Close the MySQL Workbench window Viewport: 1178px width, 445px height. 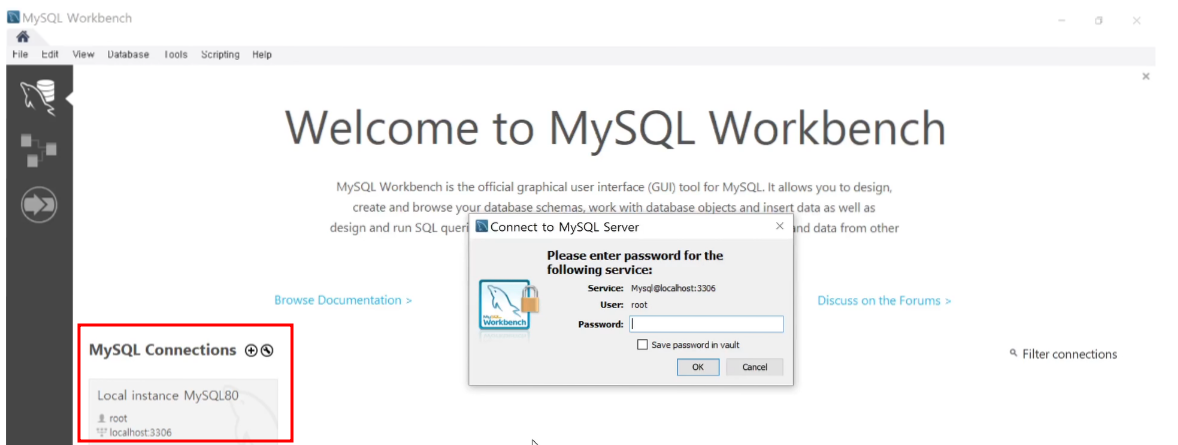coord(1137,20)
